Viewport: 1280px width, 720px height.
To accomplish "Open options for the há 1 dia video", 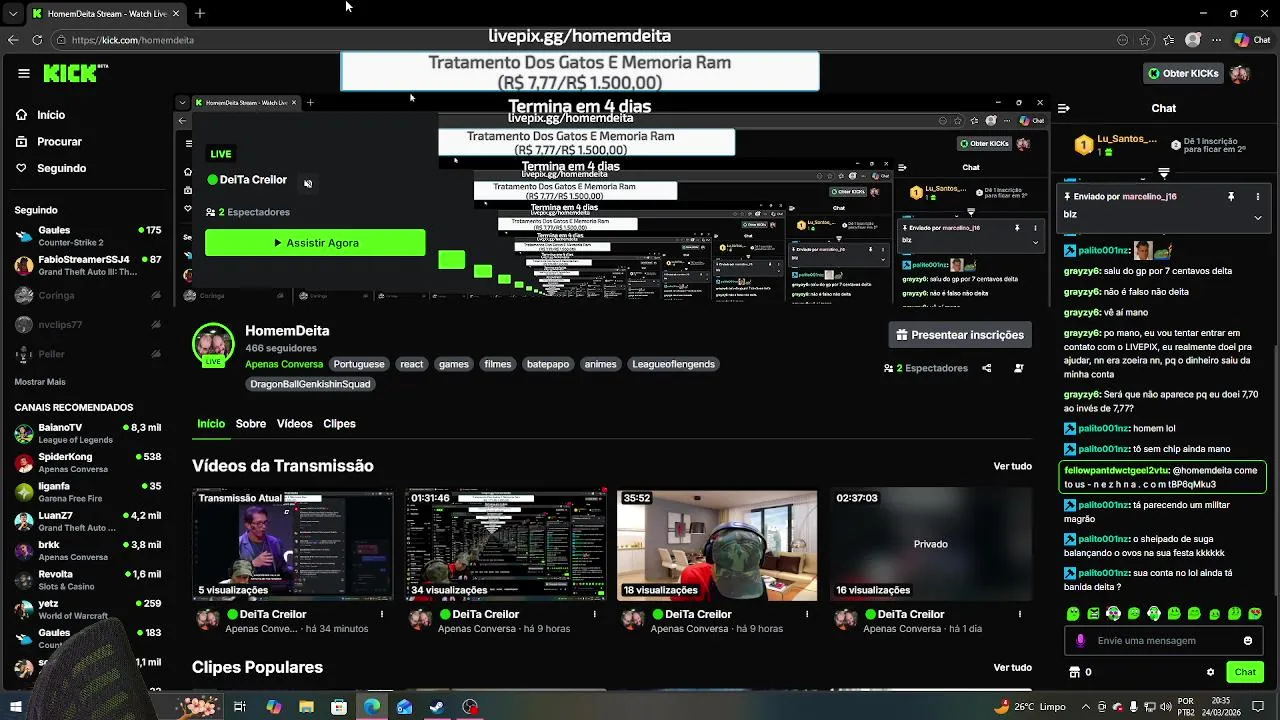I will pyautogui.click(x=1020, y=615).
